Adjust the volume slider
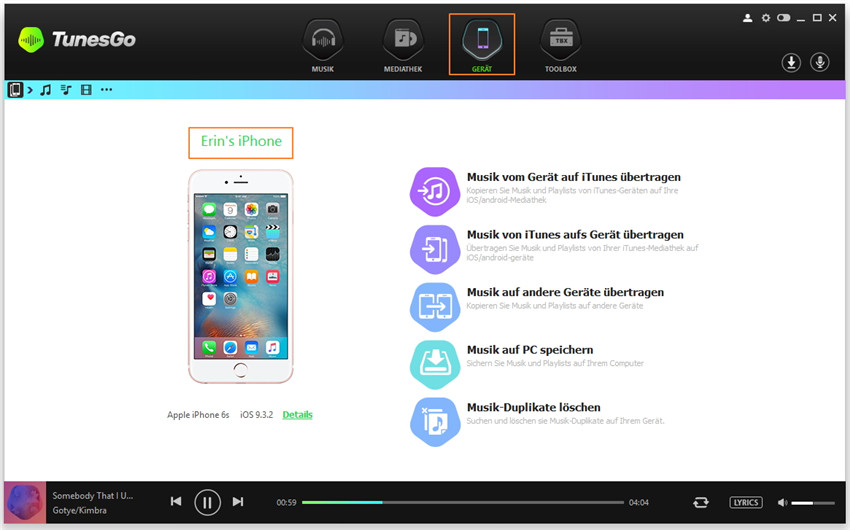 pyautogui.click(x=813, y=503)
